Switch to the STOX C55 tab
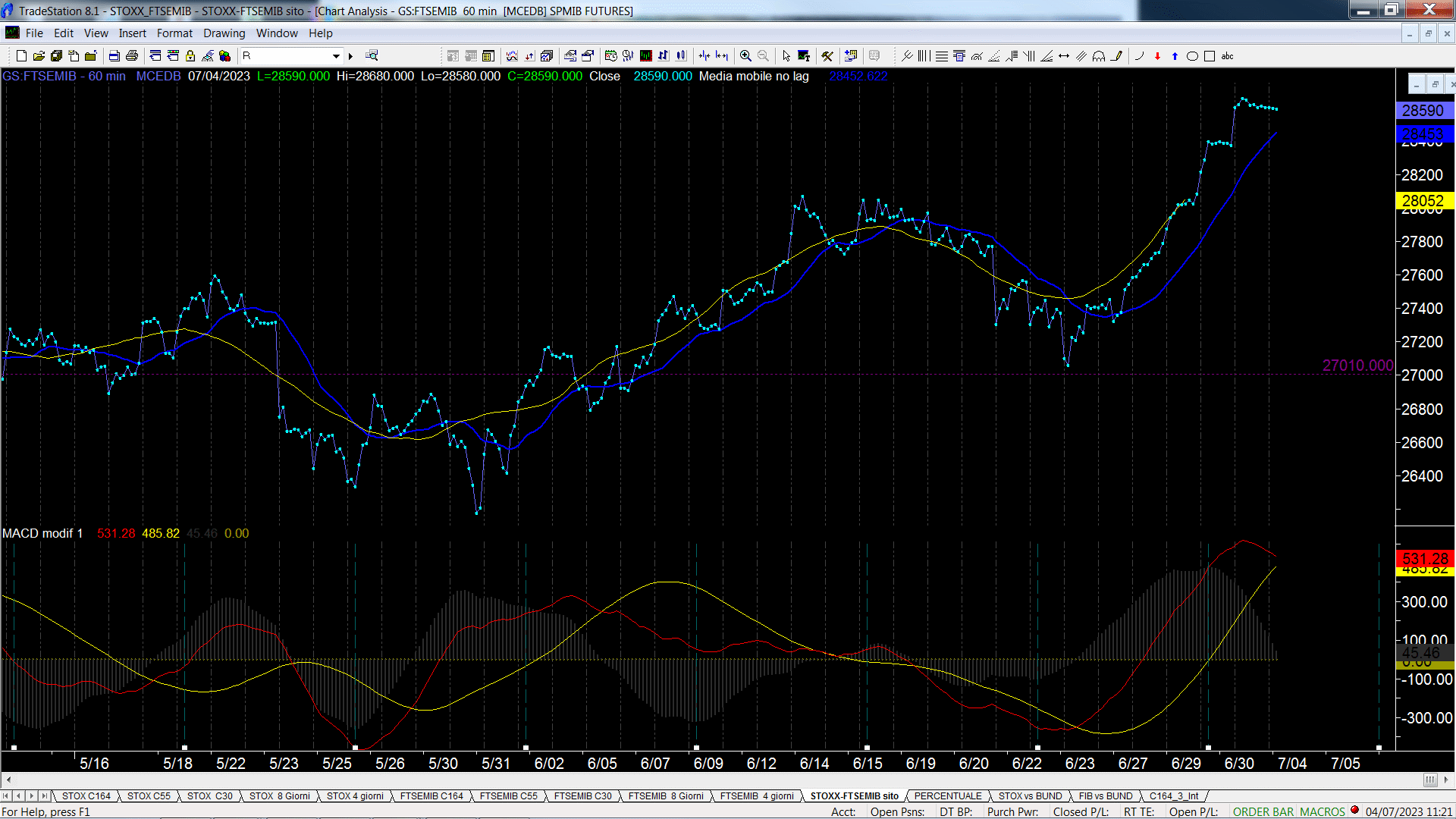This screenshot has height=819, width=1456. click(x=149, y=796)
